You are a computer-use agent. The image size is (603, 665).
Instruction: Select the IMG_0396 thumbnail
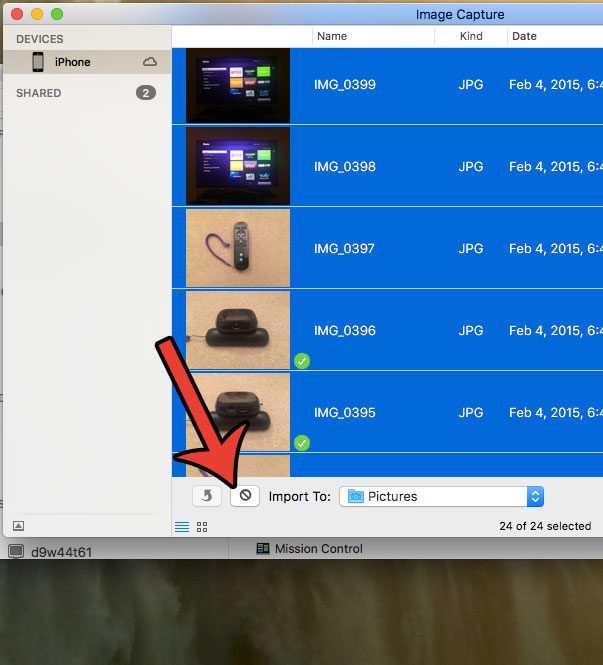[238, 330]
